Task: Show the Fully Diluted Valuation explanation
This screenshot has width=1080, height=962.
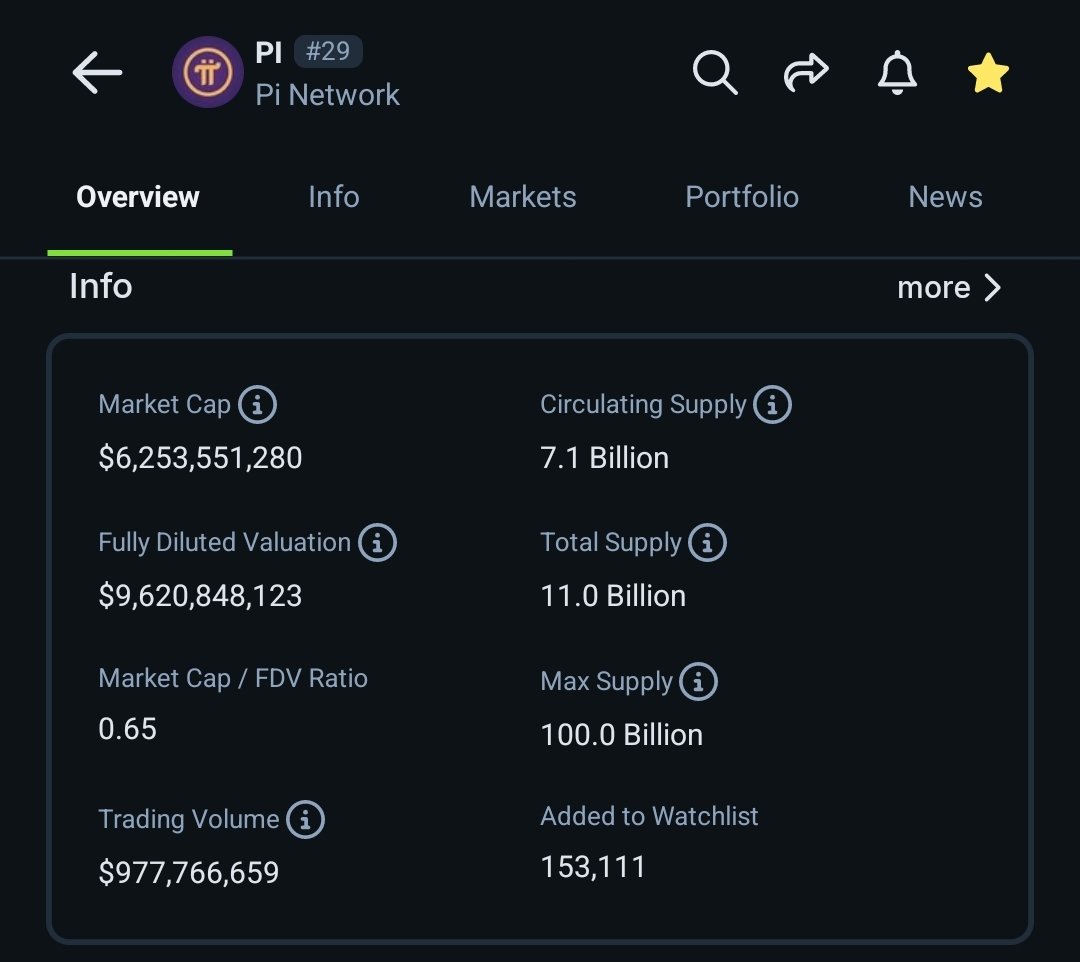Action: [377, 542]
